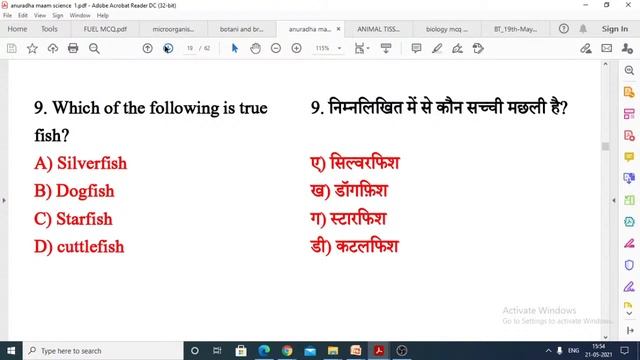Open File Explorer from taskbar
640x360 pixels.
click(333, 351)
